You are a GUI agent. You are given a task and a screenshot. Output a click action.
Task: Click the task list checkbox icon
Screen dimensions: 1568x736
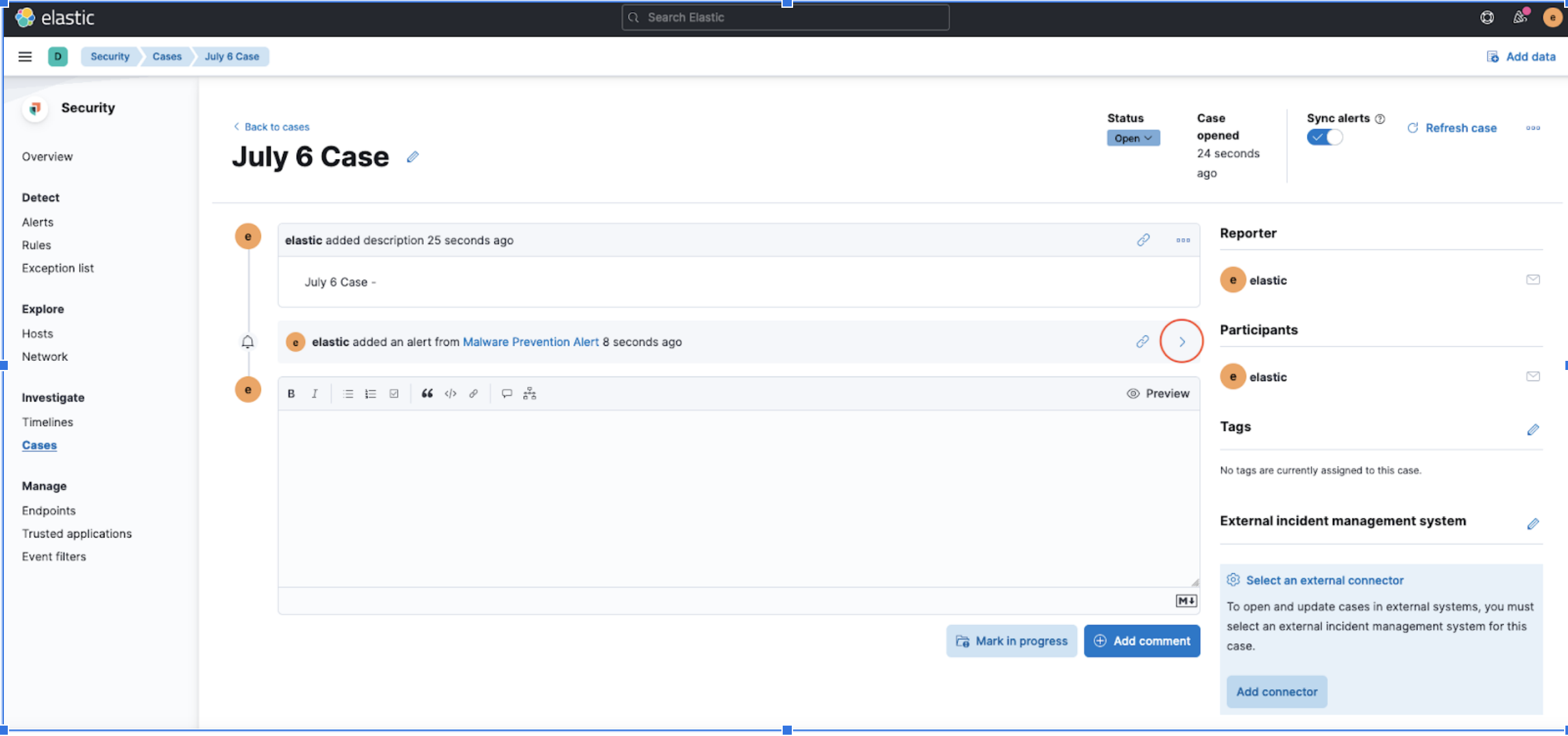(x=394, y=393)
